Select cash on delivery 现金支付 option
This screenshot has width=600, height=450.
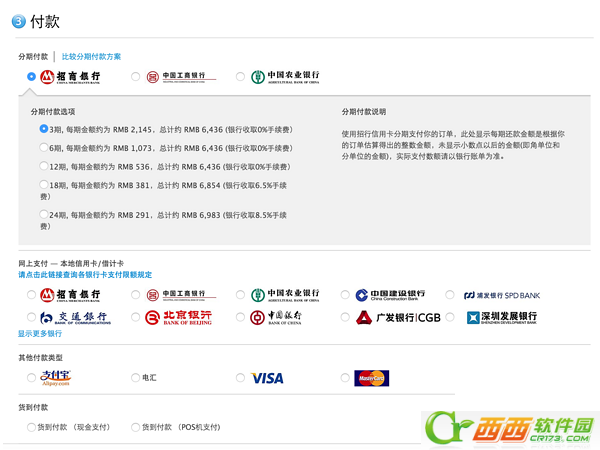point(31,427)
